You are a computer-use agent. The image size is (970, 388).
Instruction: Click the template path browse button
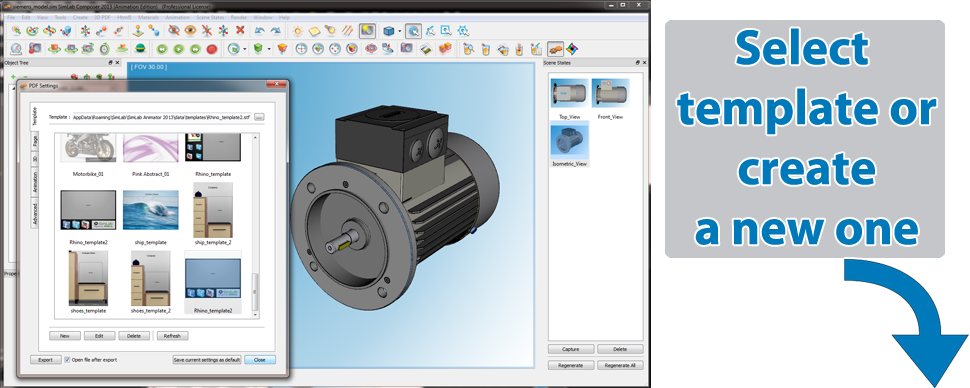(x=259, y=117)
